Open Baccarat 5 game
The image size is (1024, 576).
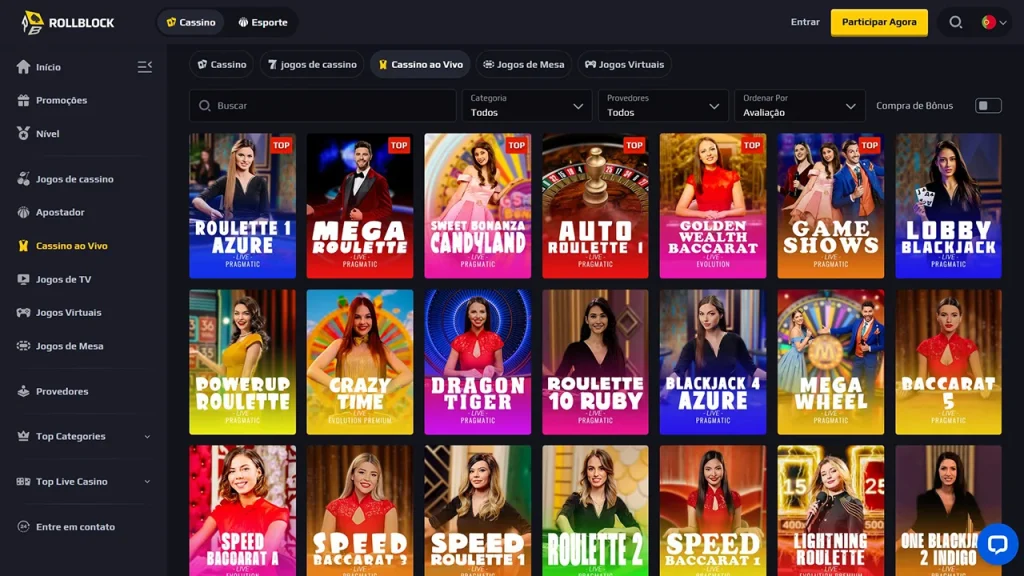pos(948,362)
